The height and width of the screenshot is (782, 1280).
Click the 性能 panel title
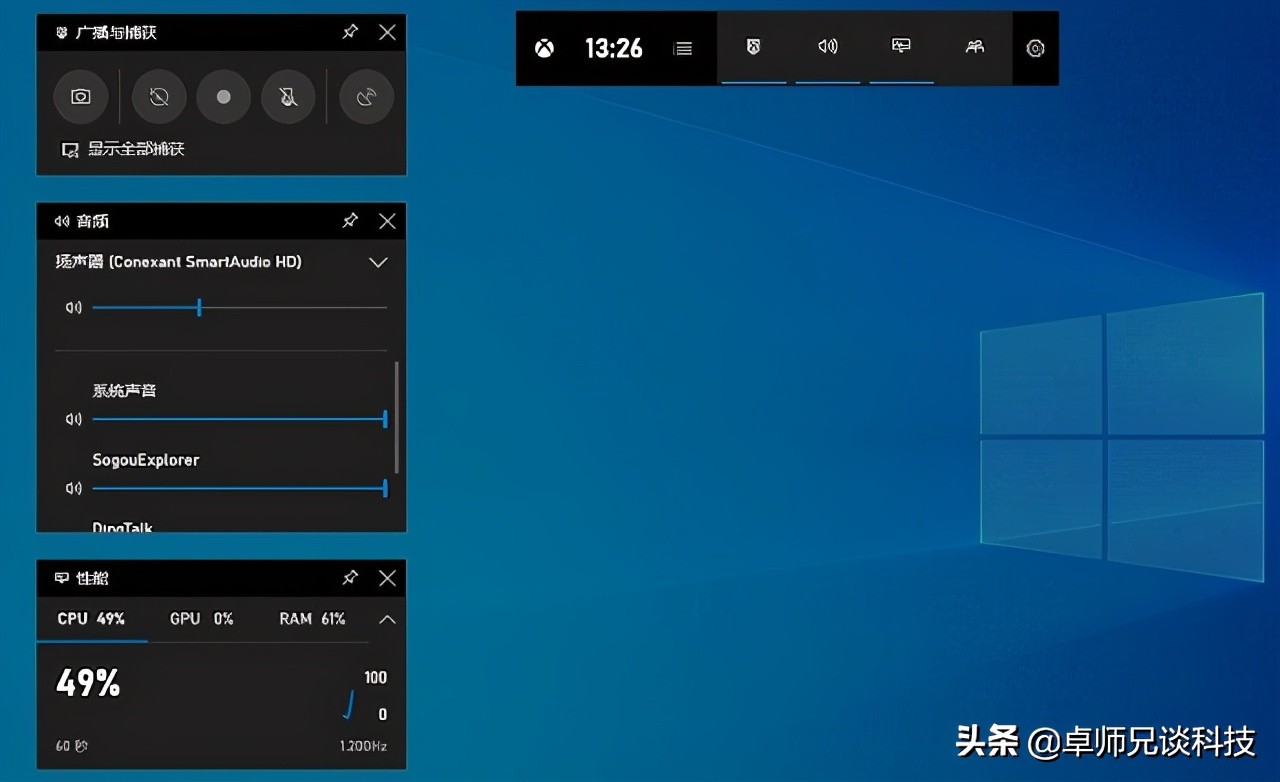(x=92, y=578)
